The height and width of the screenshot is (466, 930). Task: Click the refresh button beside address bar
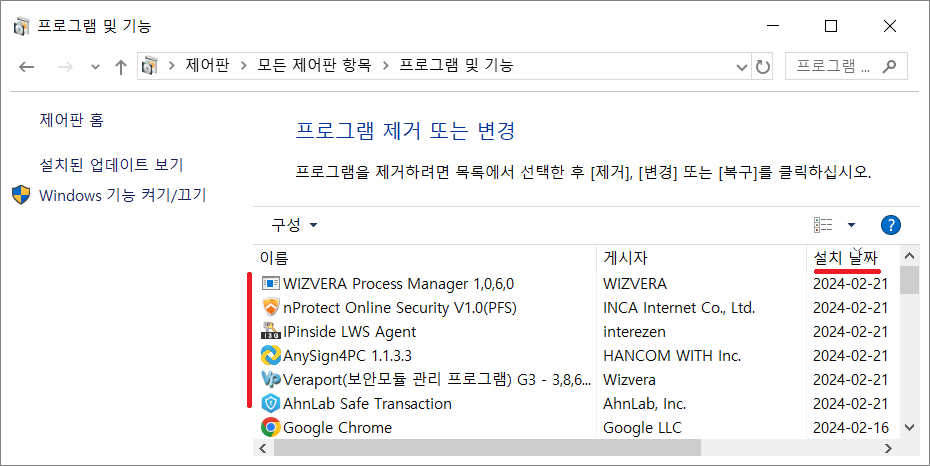coord(763,66)
